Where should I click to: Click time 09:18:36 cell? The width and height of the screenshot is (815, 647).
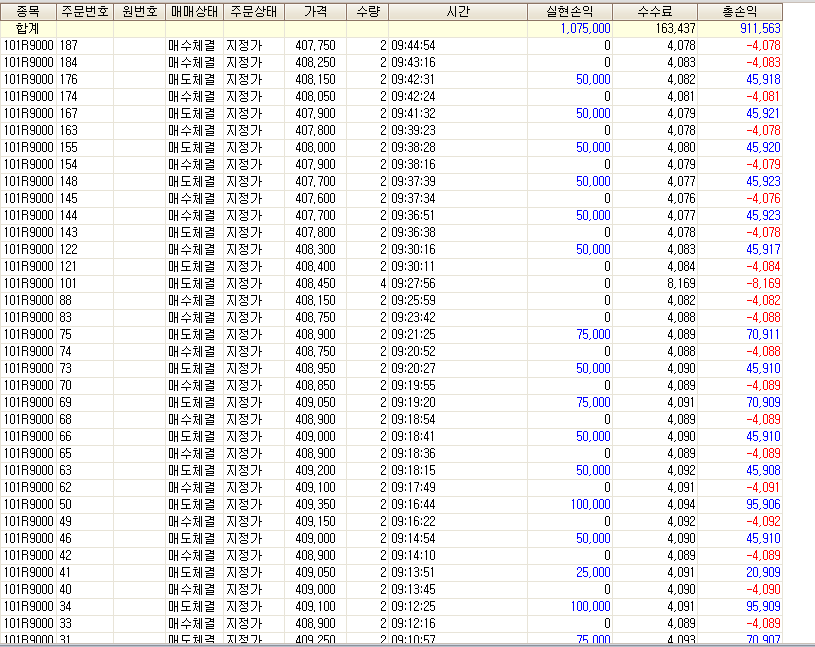point(413,454)
